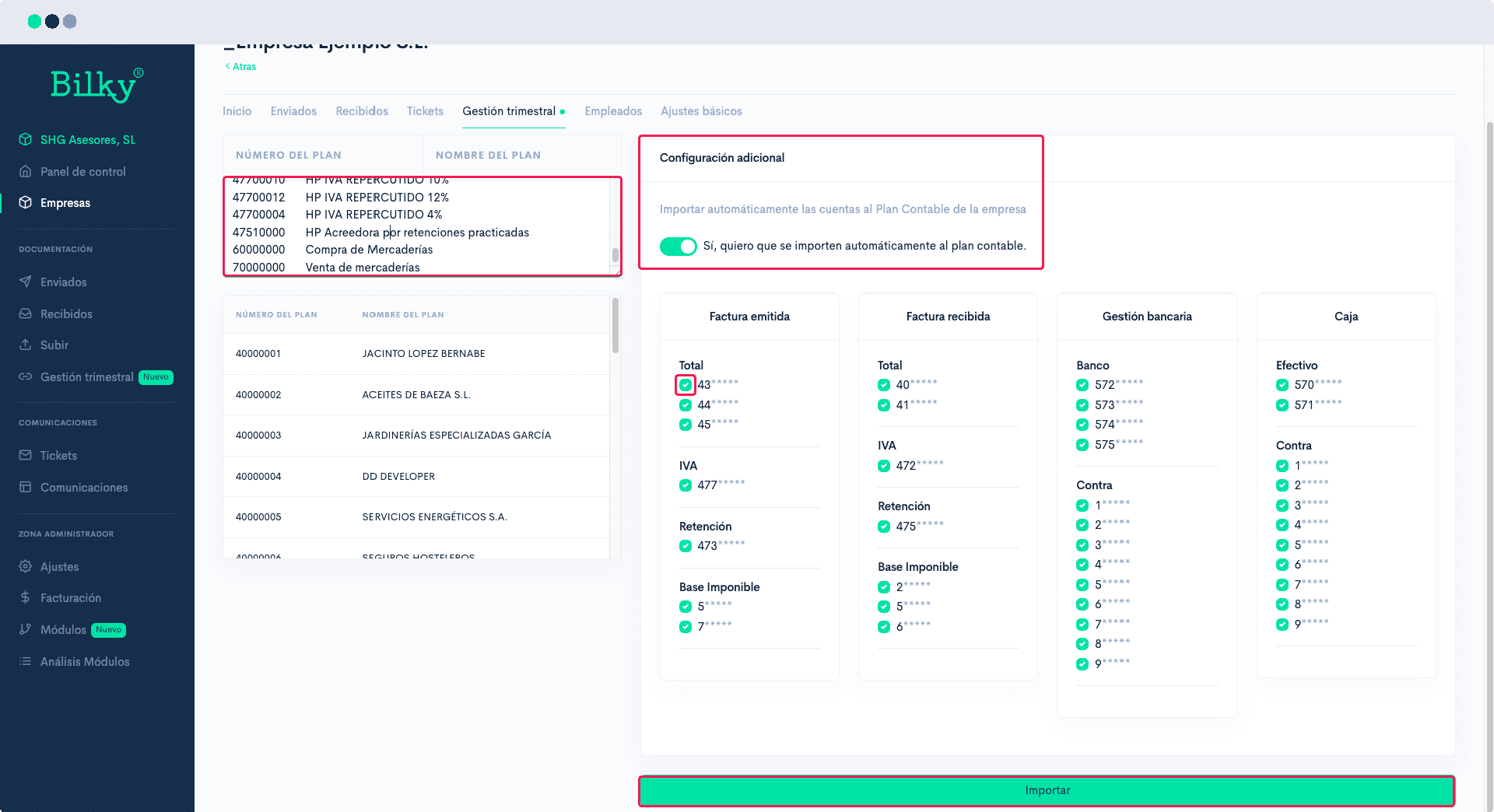This screenshot has height=812, width=1494.
Task: Open the Empleados tab
Action: (613, 111)
